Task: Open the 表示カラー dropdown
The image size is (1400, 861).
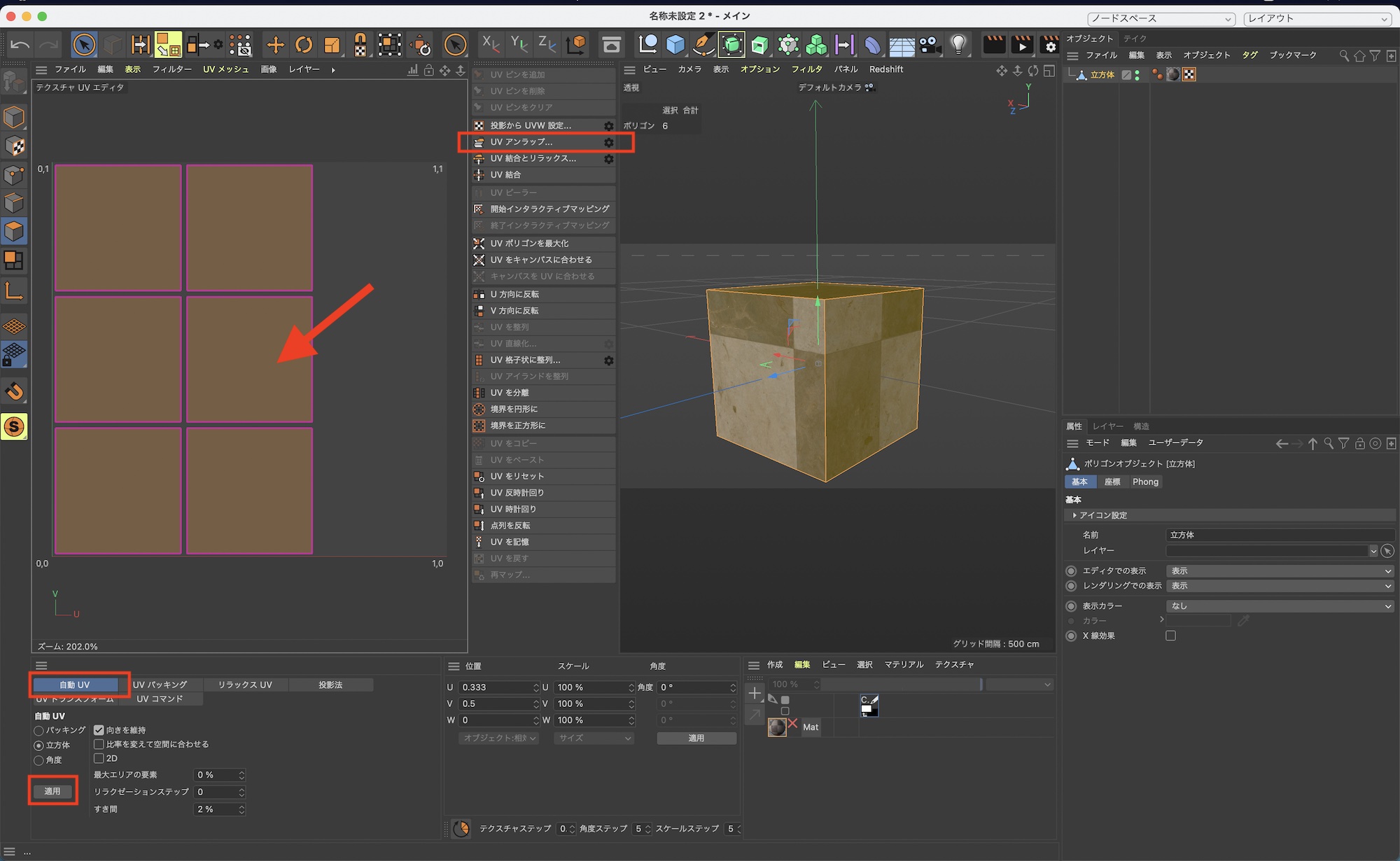Action: [1280, 606]
